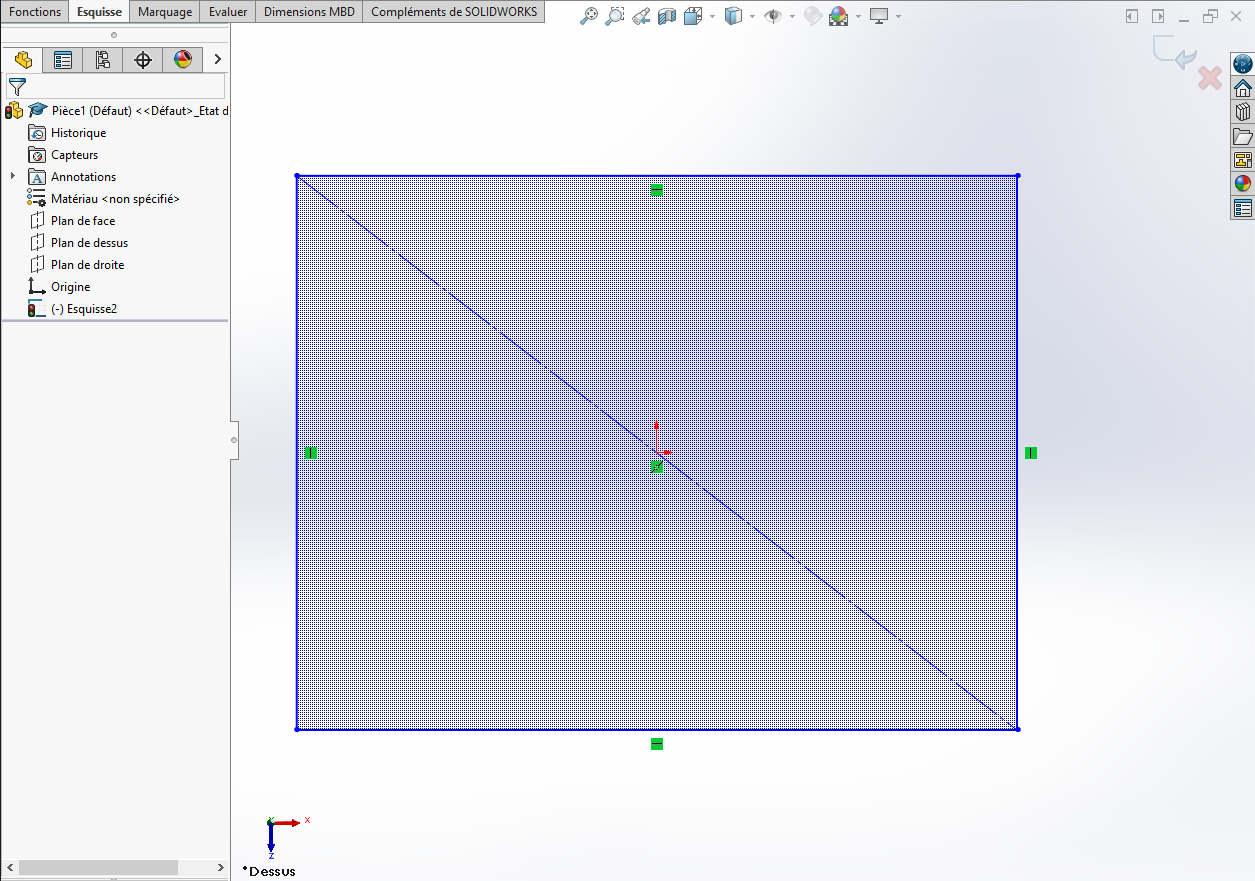
Task: Confirm and exit sketch using corner arrow
Action: coord(1173,52)
